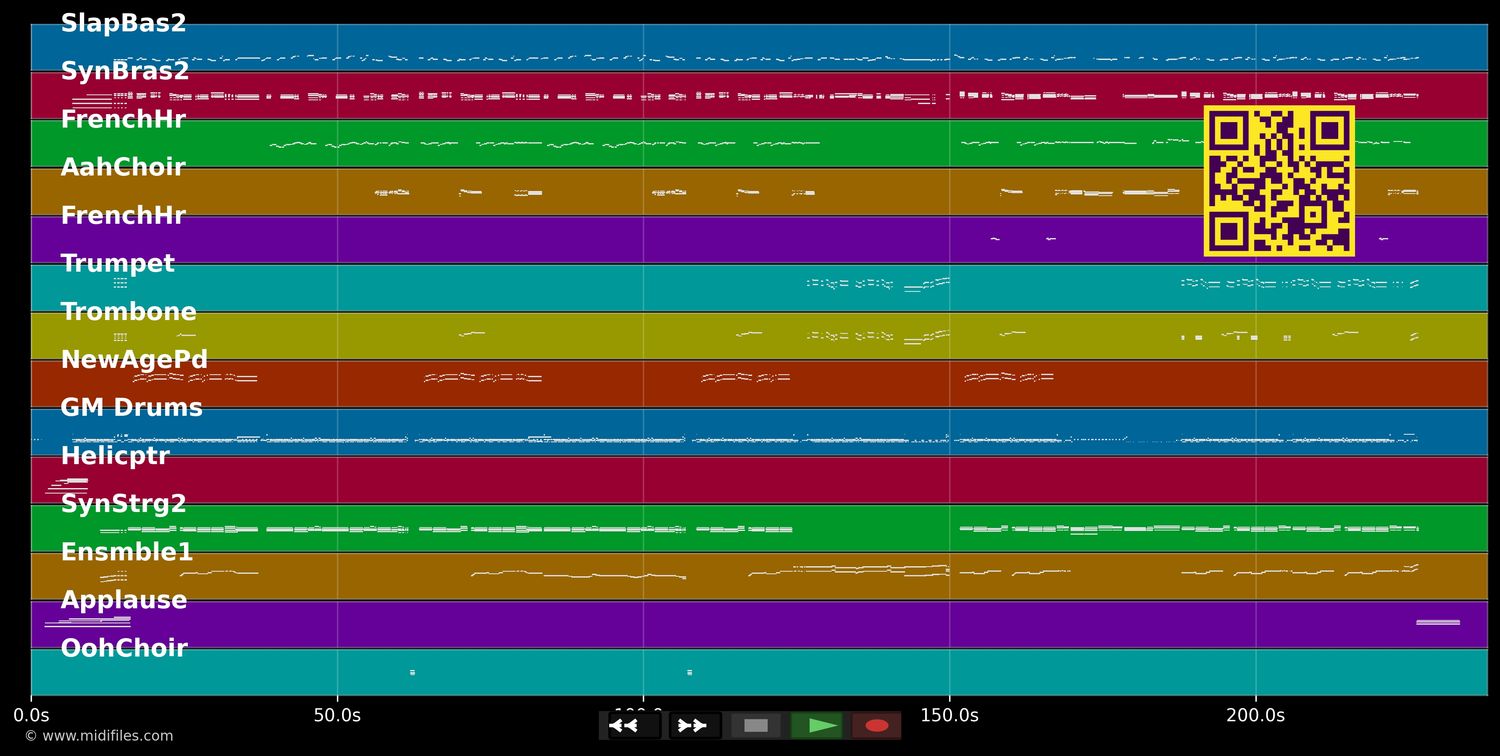Click the 150.0s time axis label
This screenshot has width=1500, height=756.
pos(949,715)
